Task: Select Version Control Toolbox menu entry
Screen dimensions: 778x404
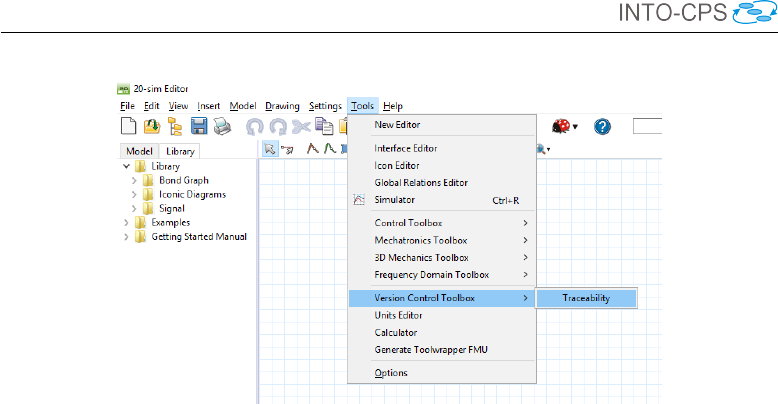Action: point(442,298)
